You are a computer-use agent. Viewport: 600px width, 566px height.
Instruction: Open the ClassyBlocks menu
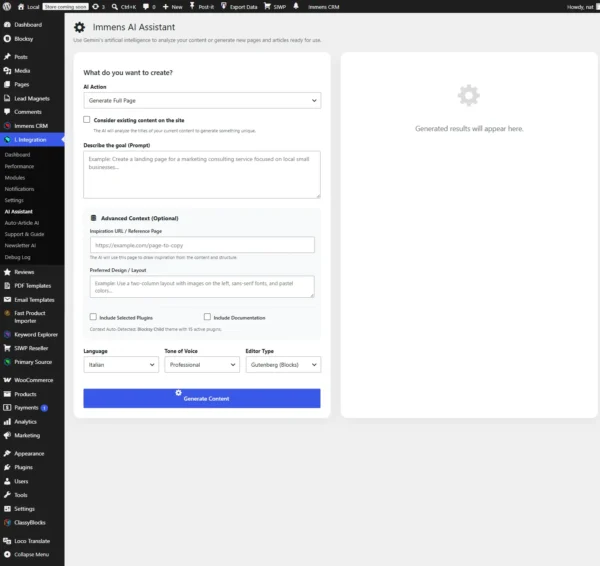click(x=32, y=522)
